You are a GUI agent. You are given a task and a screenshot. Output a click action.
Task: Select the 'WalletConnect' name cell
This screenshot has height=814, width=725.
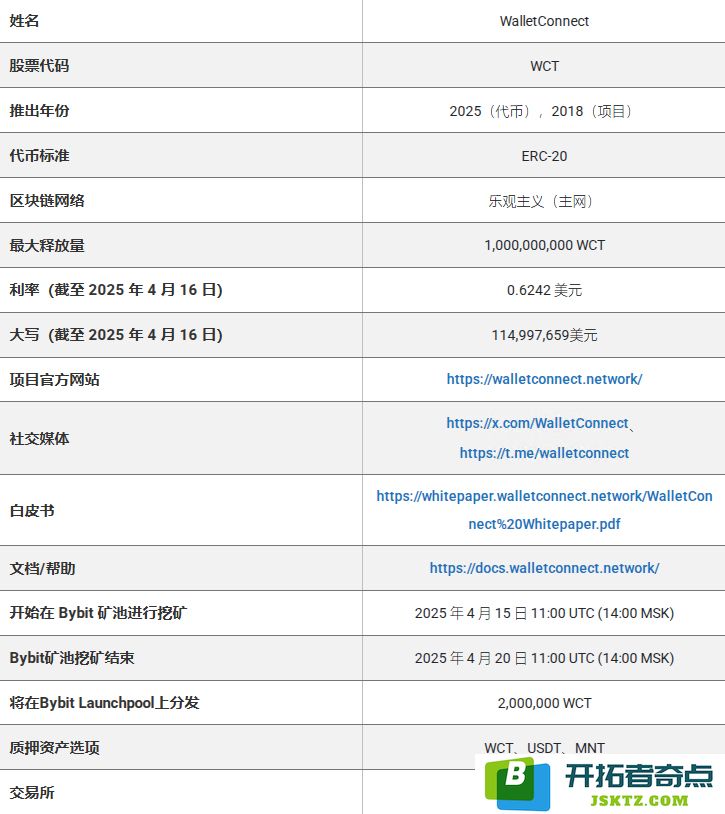click(544, 21)
